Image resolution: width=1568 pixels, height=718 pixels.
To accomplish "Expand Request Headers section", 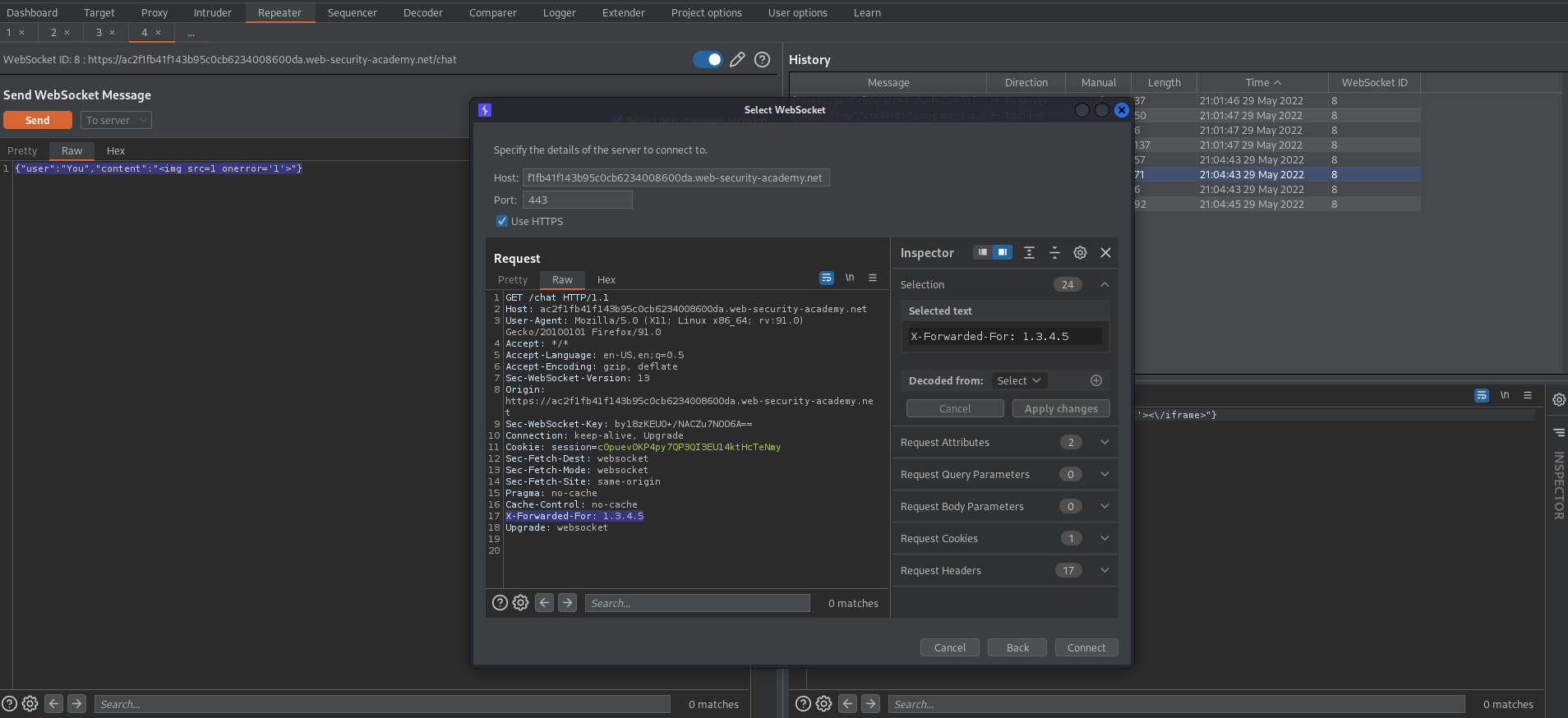I will coord(1105,570).
